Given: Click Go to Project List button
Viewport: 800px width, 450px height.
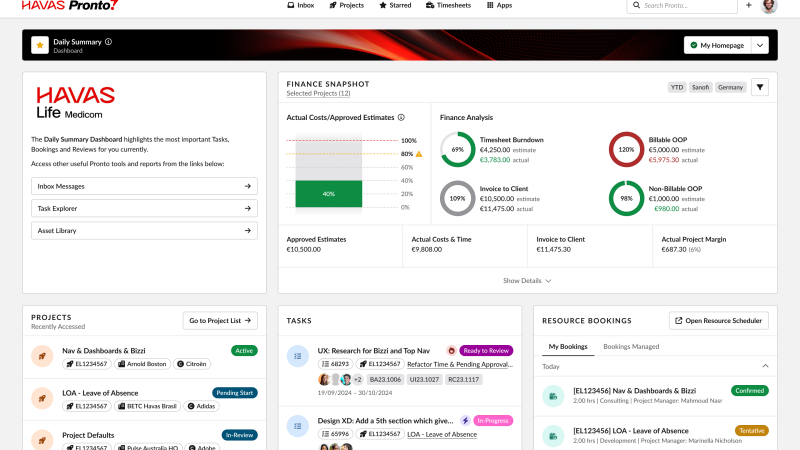Looking at the screenshot, I should pyautogui.click(x=220, y=320).
